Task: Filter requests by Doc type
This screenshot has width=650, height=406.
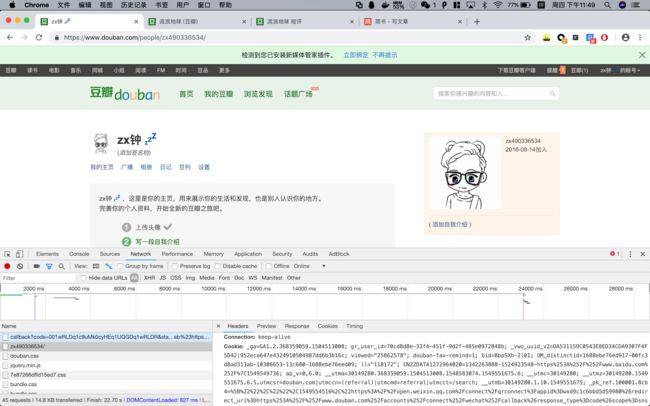Action: tap(239, 278)
